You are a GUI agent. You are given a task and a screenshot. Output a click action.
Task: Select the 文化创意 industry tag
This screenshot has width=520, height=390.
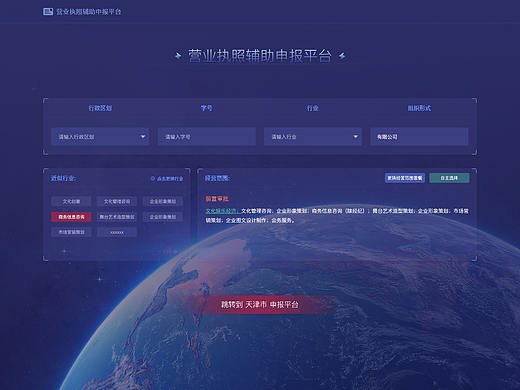click(71, 201)
